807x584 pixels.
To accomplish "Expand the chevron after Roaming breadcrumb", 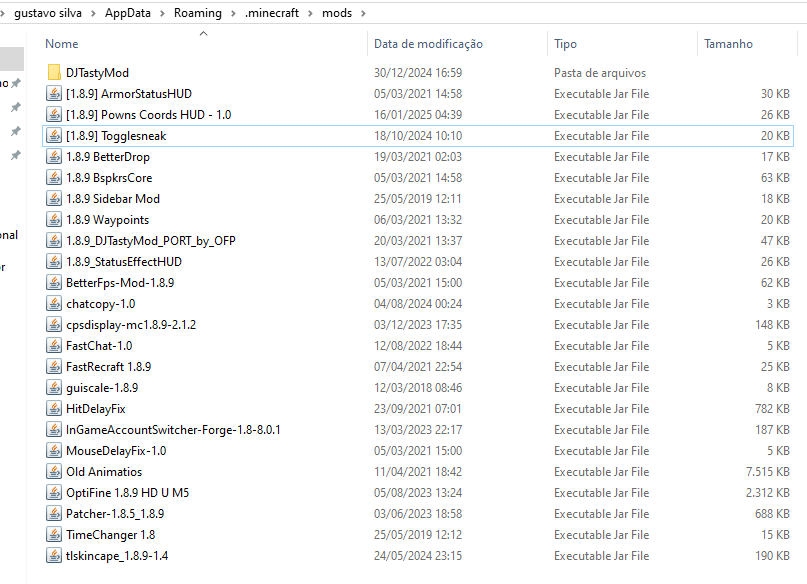I will coord(233,13).
